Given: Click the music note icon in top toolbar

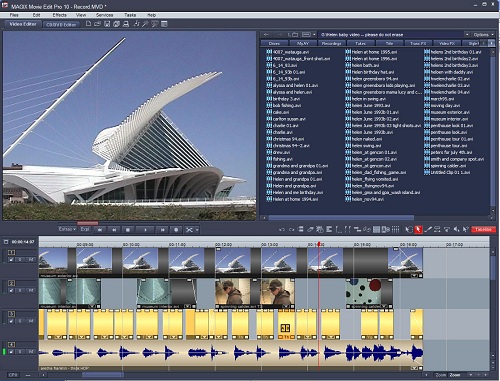Looking at the screenshot, I should click(x=136, y=24).
